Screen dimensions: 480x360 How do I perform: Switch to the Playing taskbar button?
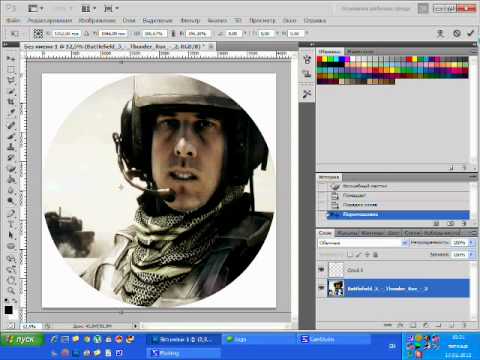click(184, 353)
